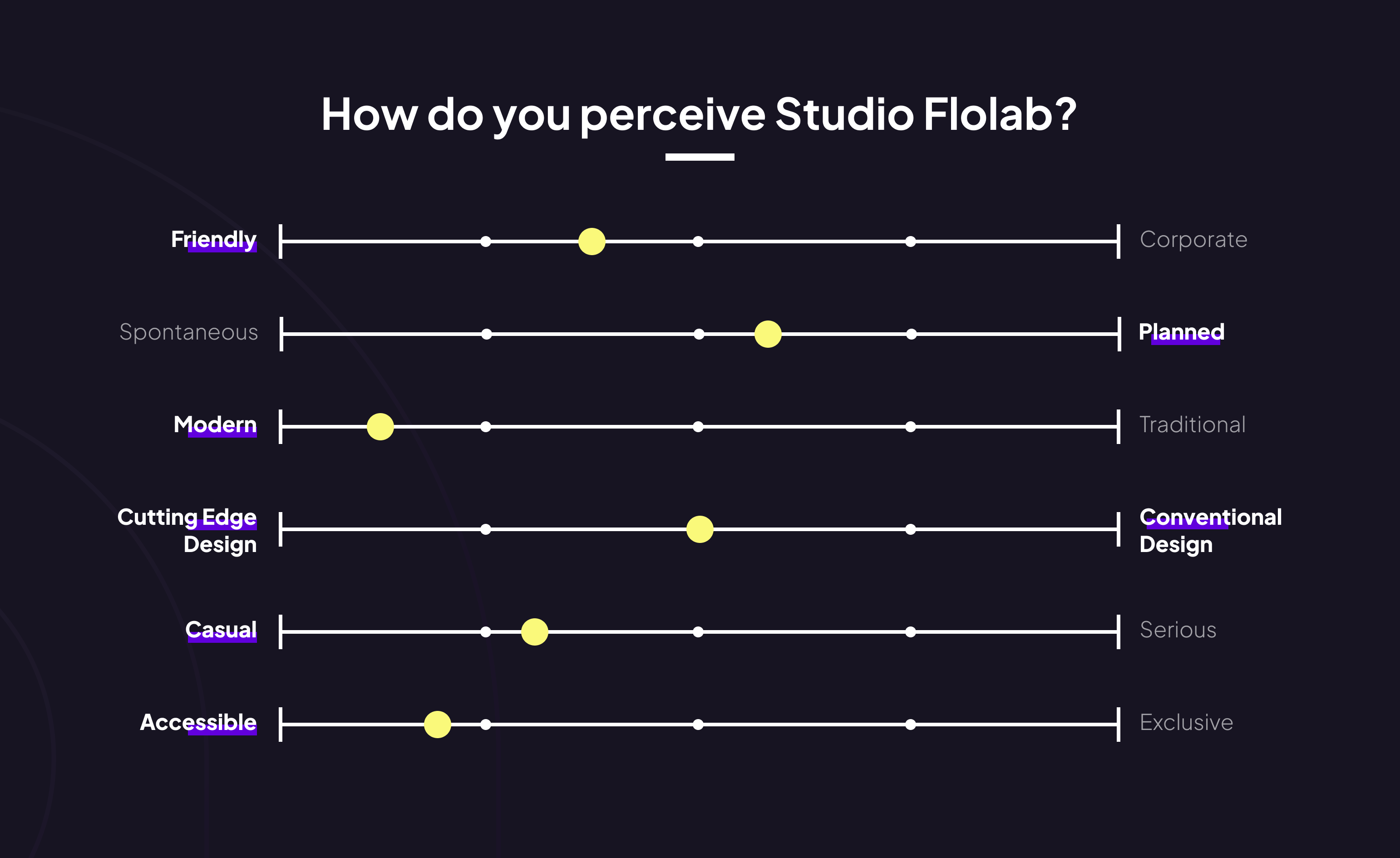Select the highlighted Planned label
Viewport: 1400px width, 858px height.
1181,332
